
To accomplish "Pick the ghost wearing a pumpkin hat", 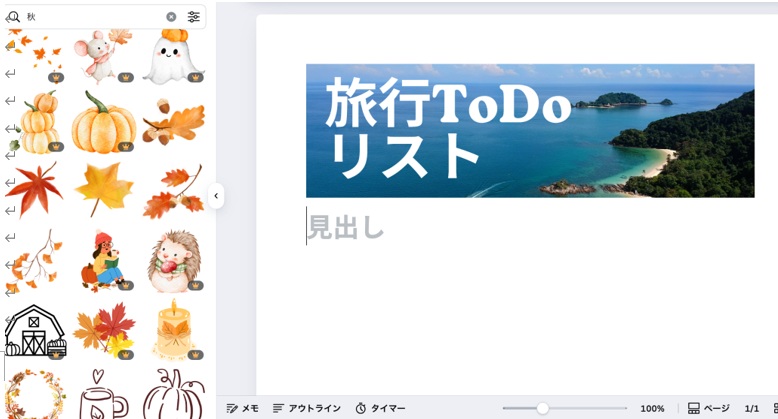I will click(x=173, y=56).
